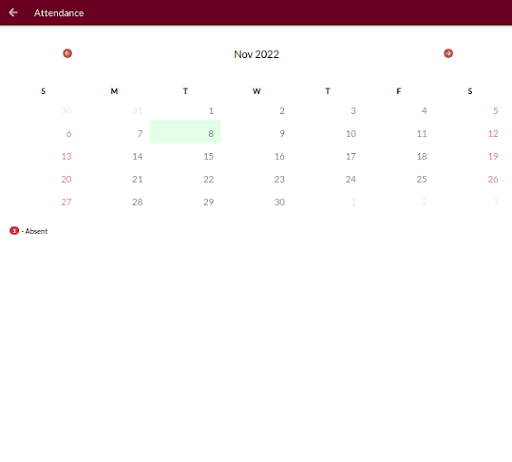Go back using the header arrow
Image resolution: width=512 pixels, height=462 pixels.
[x=13, y=13]
